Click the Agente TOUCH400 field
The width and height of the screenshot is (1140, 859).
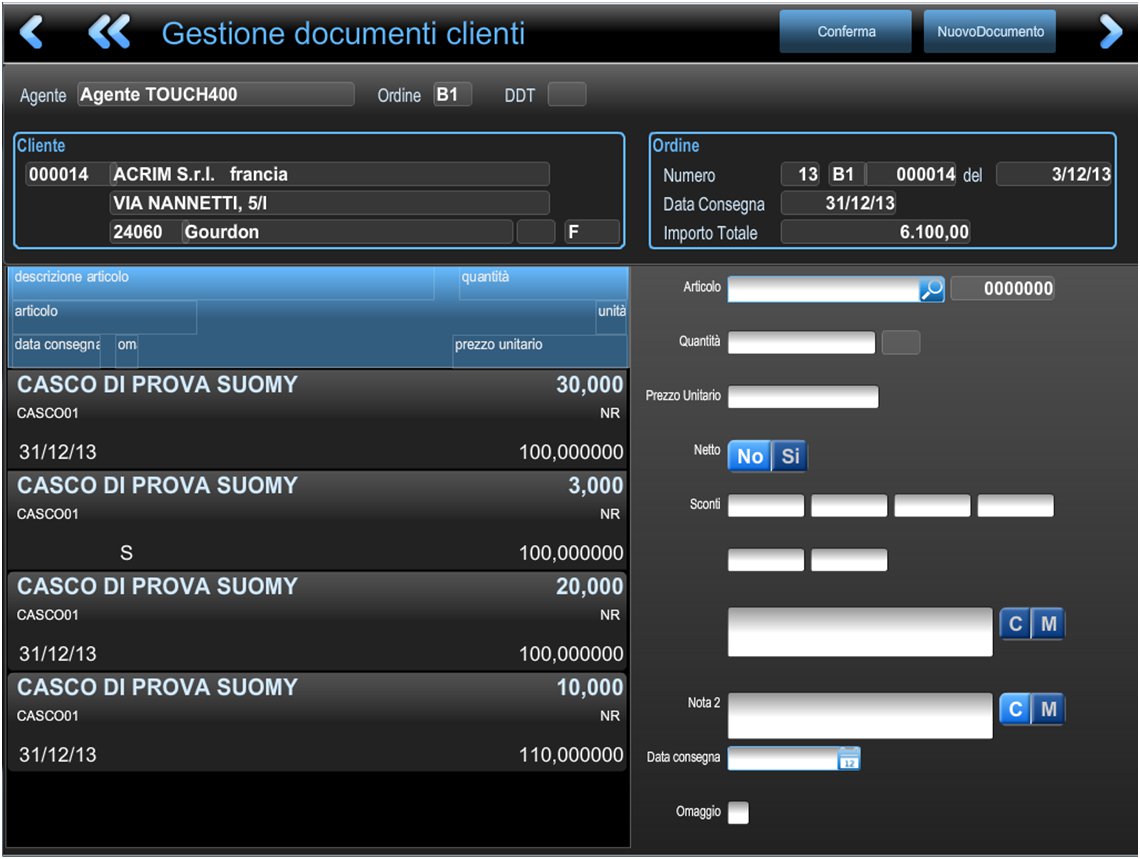pyautogui.click(x=216, y=94)
